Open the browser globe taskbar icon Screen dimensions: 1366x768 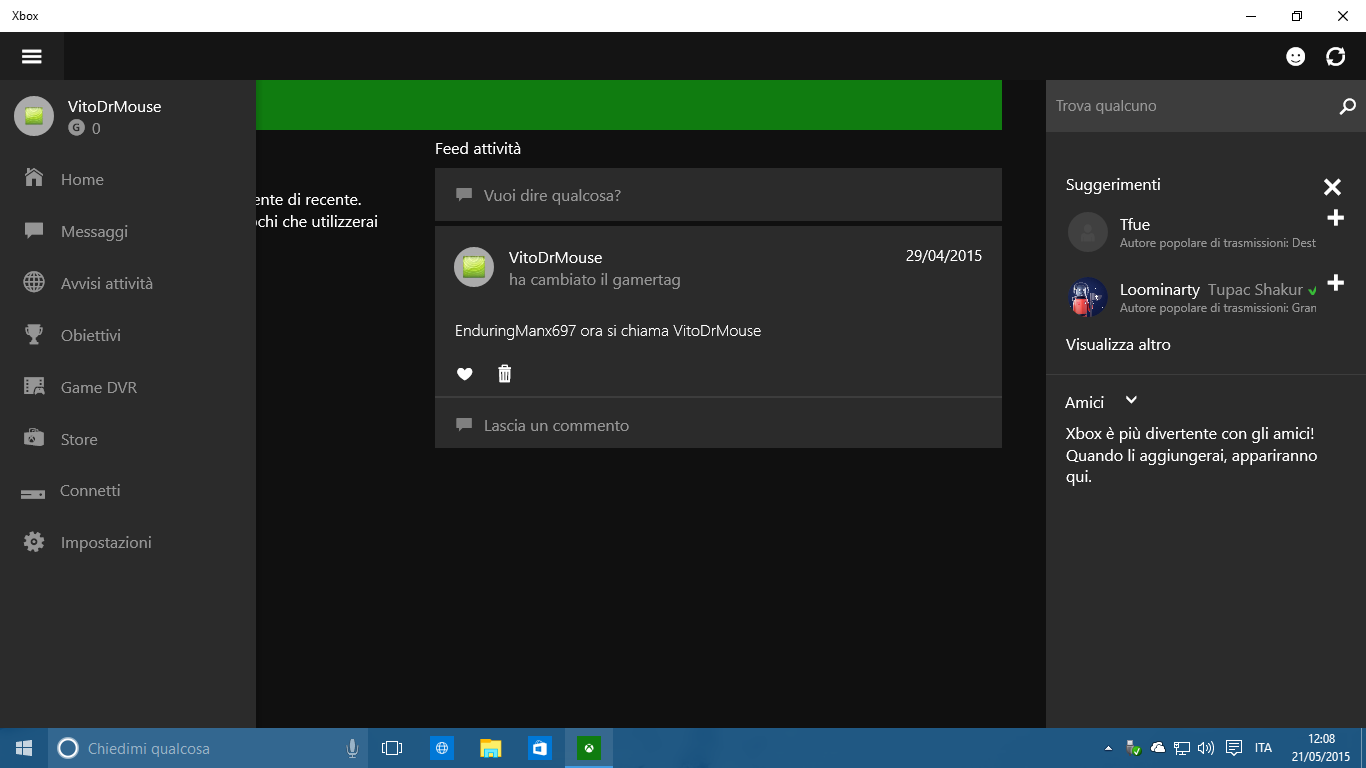[x=442, y=748]
